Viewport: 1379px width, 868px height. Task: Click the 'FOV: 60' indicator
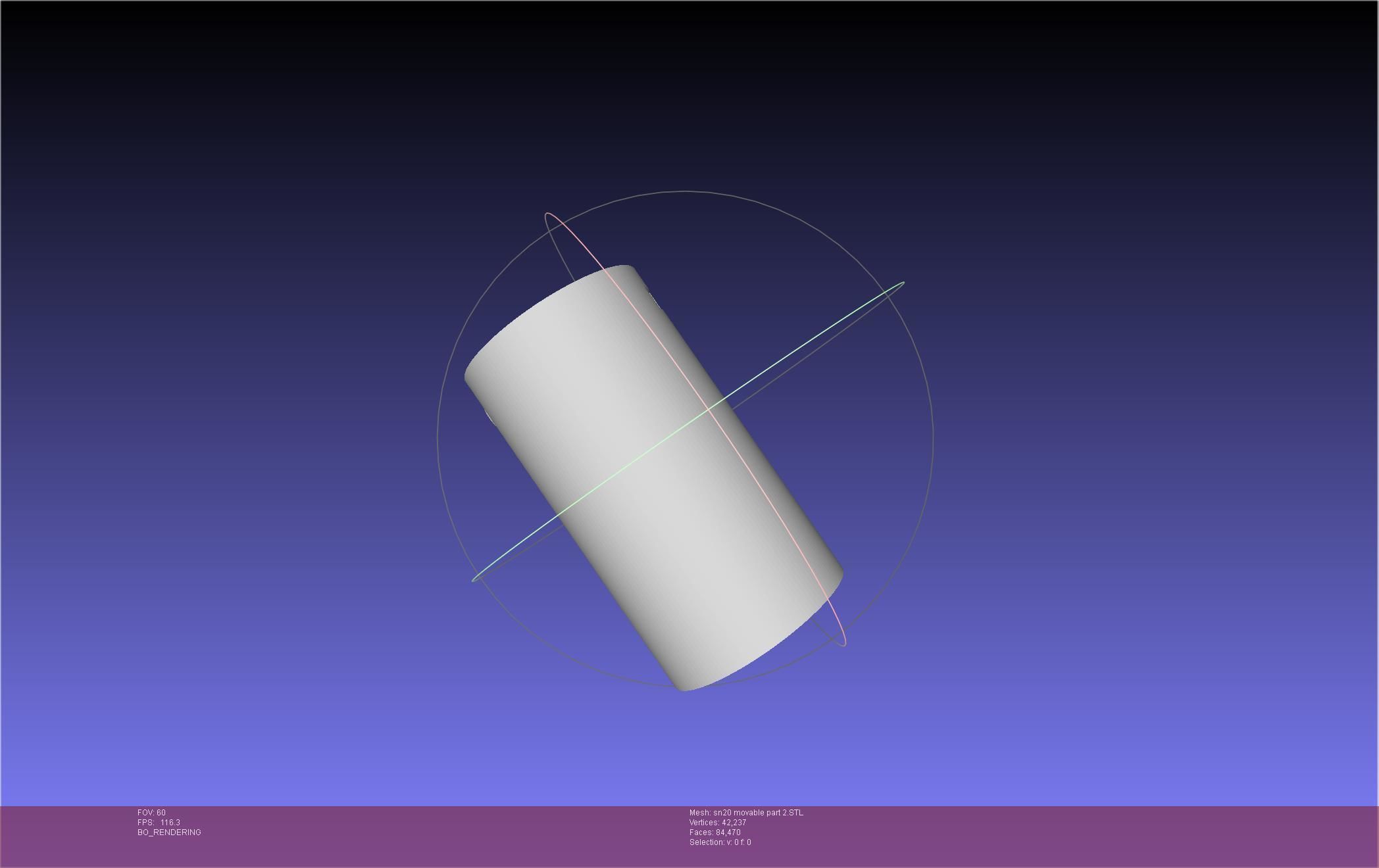point(151,813)
